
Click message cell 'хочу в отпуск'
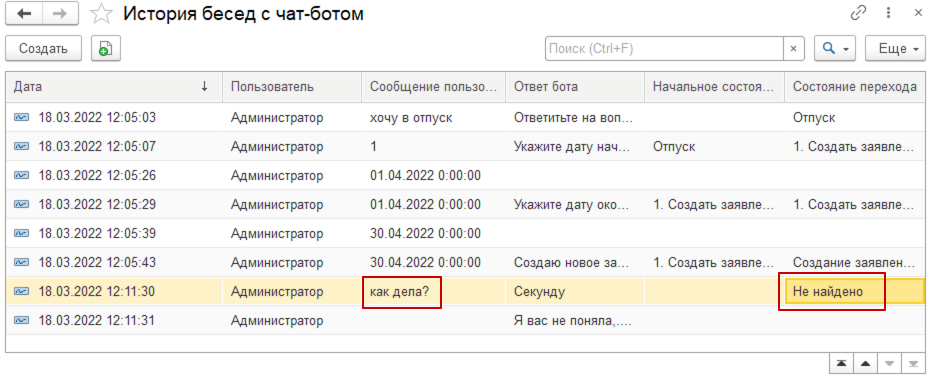tap(411, 117)
